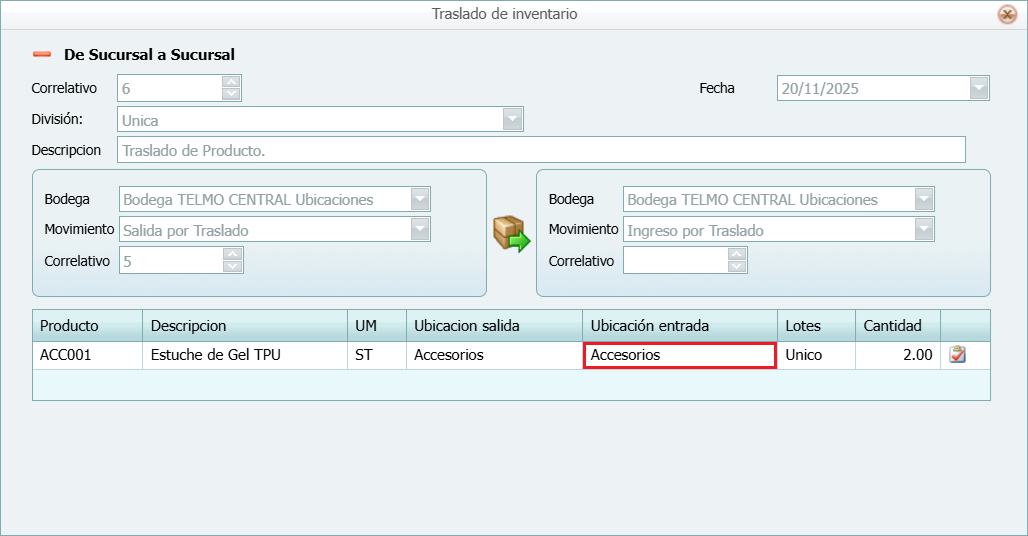Click the box transfer arrow icon

tap(511, 233)
